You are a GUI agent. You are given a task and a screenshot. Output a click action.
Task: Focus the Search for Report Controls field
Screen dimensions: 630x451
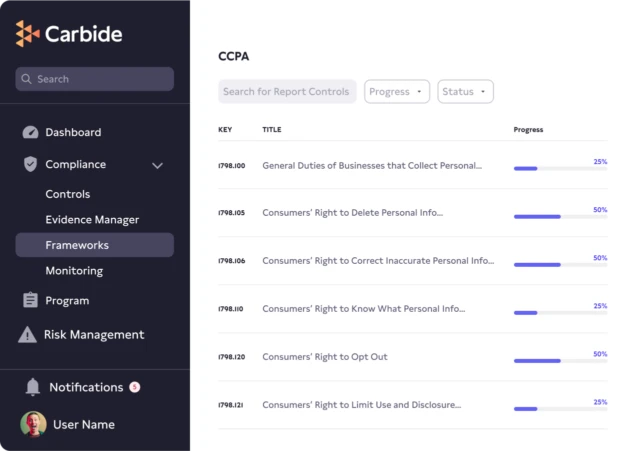(x=287, y=92)
